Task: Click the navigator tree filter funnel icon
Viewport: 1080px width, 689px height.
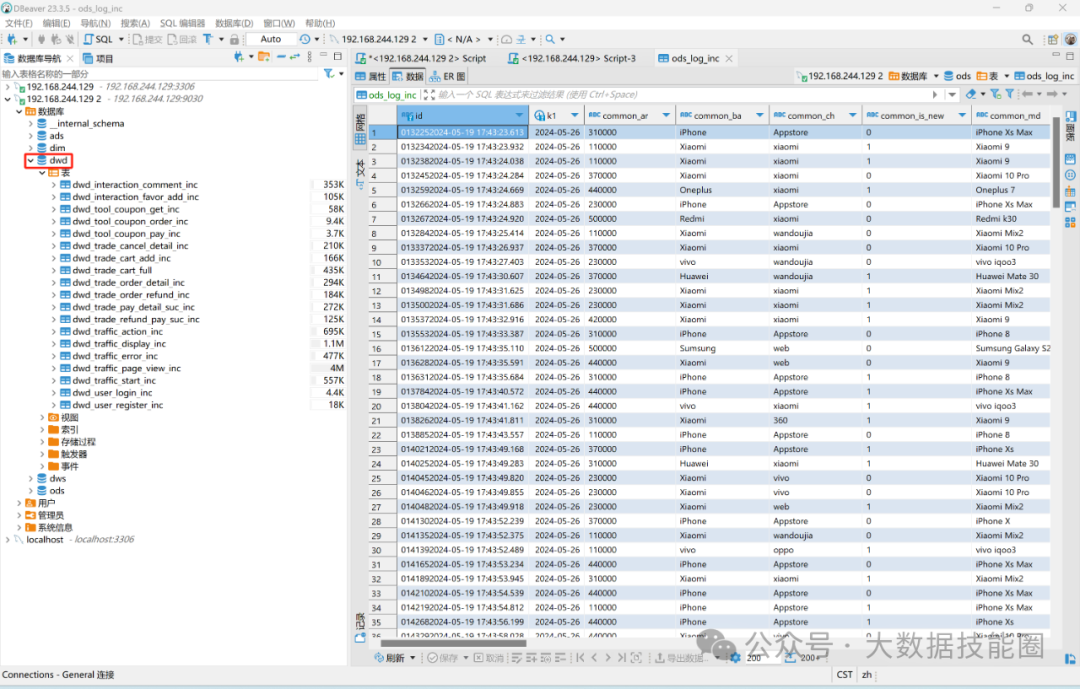Action: point(328,74)
